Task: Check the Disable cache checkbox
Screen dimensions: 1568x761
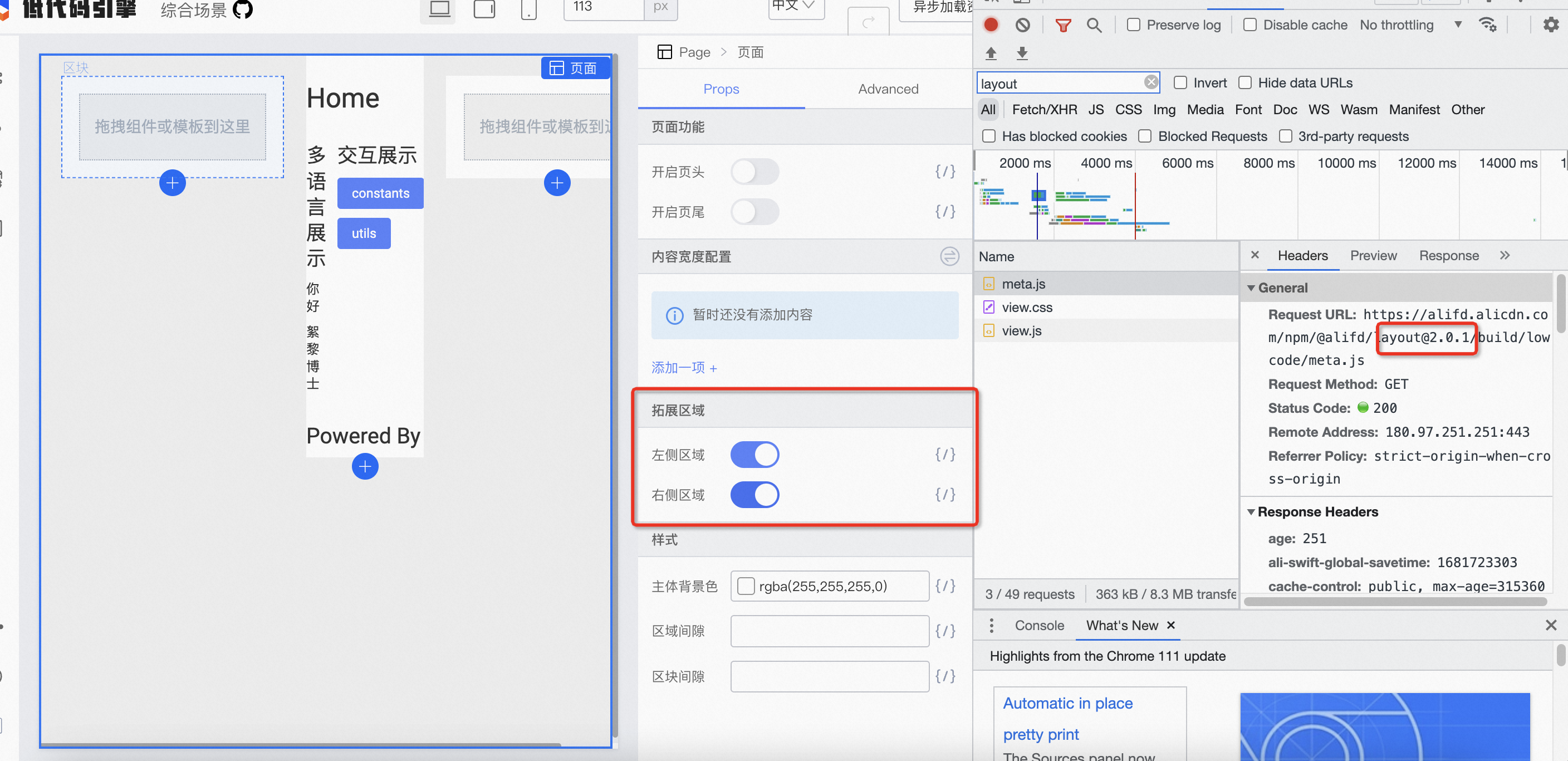Action: 1251,25
